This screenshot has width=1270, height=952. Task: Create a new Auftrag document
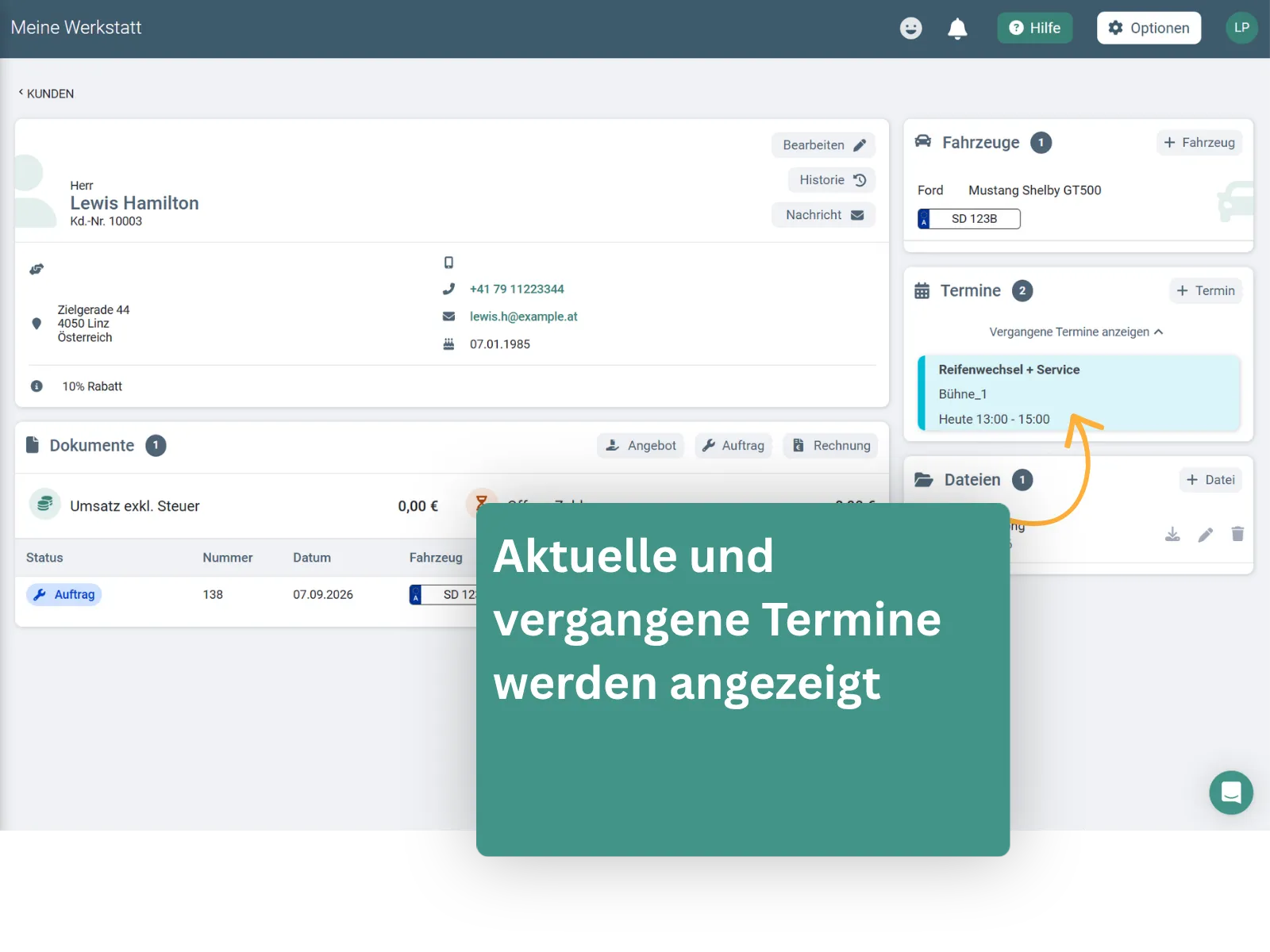(733, 446)
